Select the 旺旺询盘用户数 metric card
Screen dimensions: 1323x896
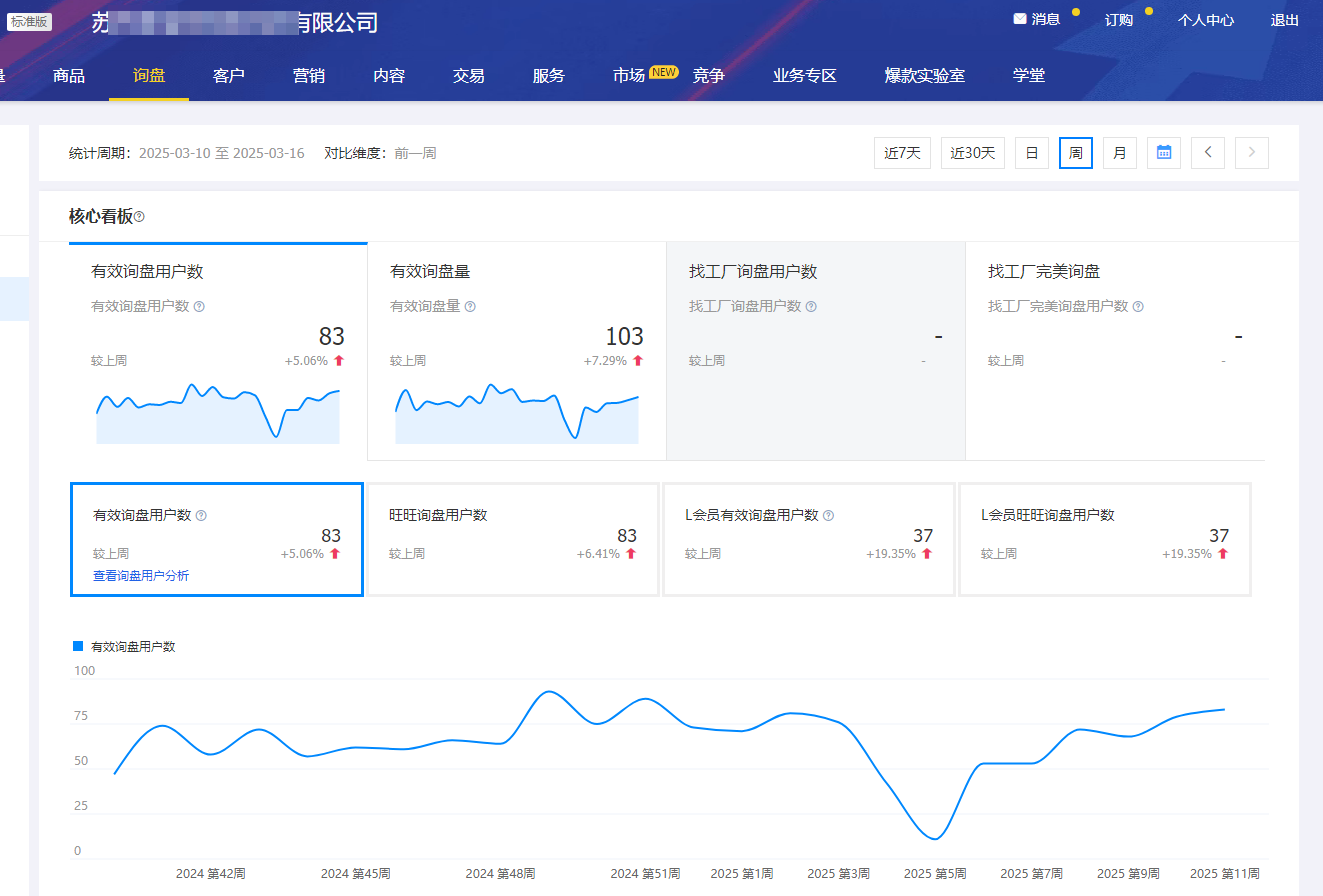(512, 539)
